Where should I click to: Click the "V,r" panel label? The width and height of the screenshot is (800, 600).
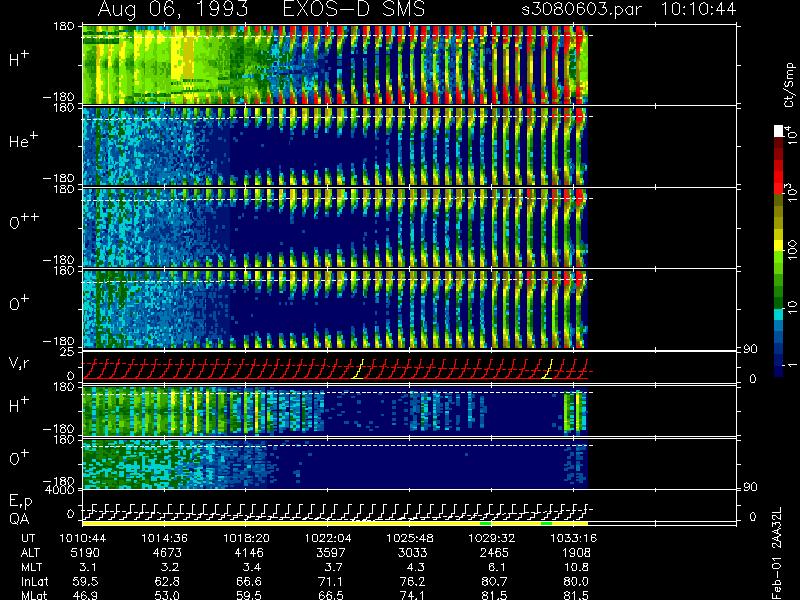click(x=19, y=363)
